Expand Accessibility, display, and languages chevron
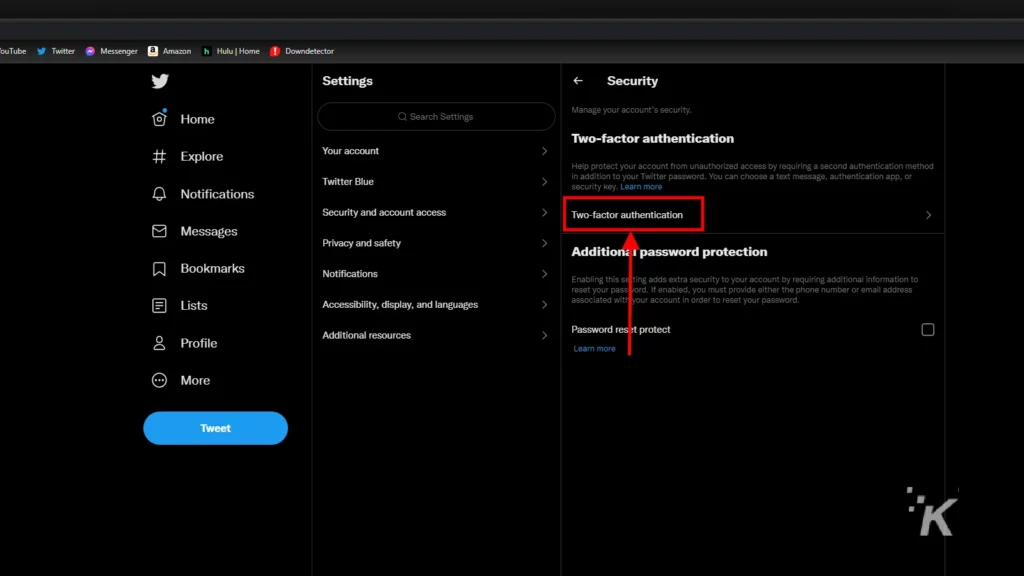This screenshot has width=1024, height=576. tap(544, 304)
